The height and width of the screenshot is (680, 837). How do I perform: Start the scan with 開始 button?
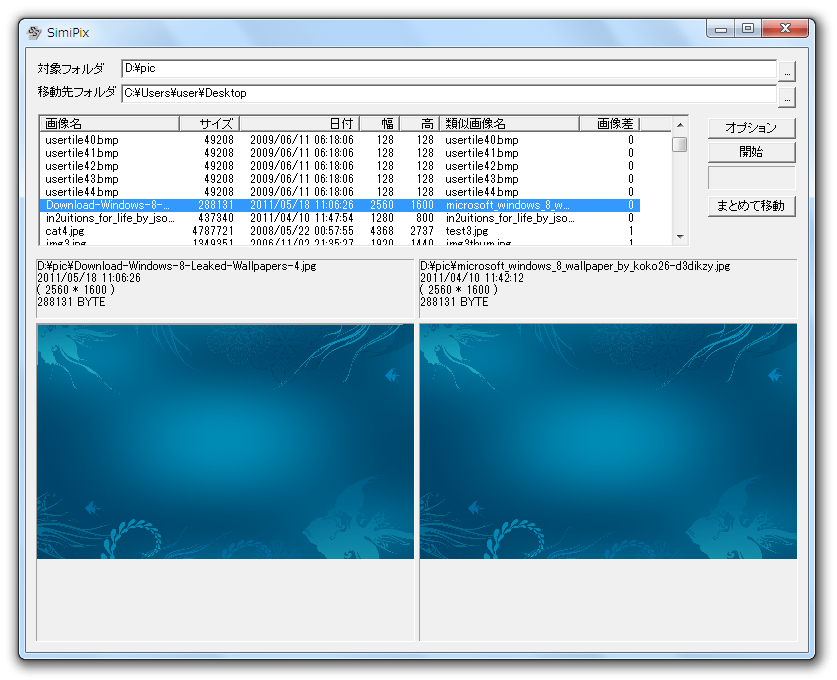point(751,152)
